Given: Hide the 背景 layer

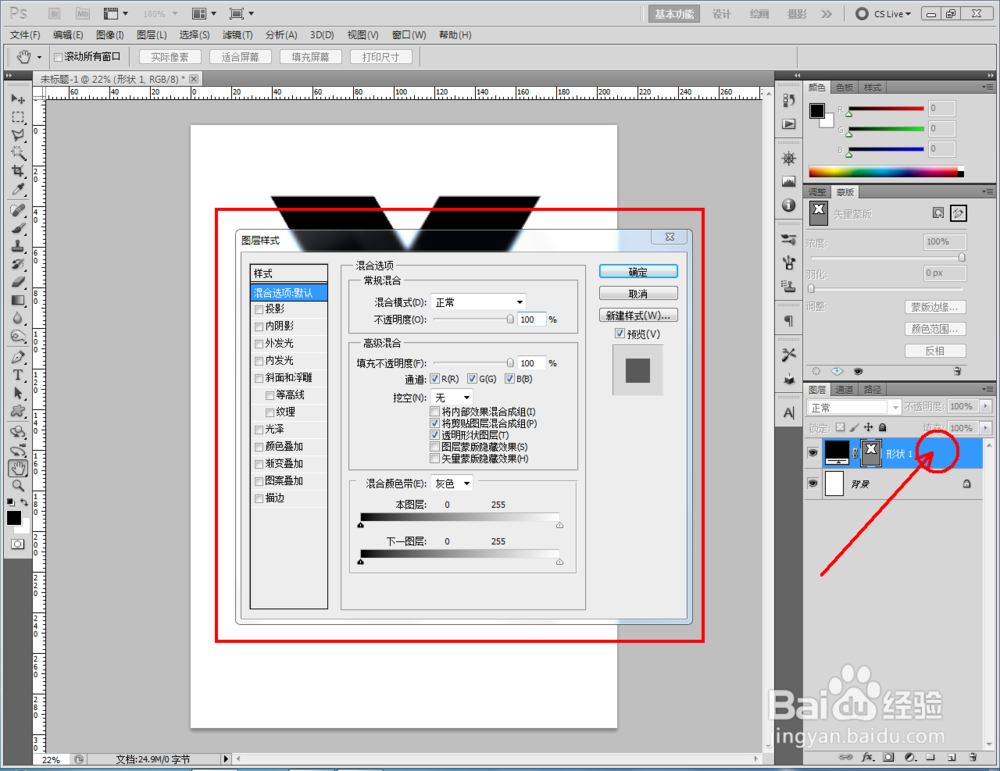Looking at the screenshot, I should 812,483.
